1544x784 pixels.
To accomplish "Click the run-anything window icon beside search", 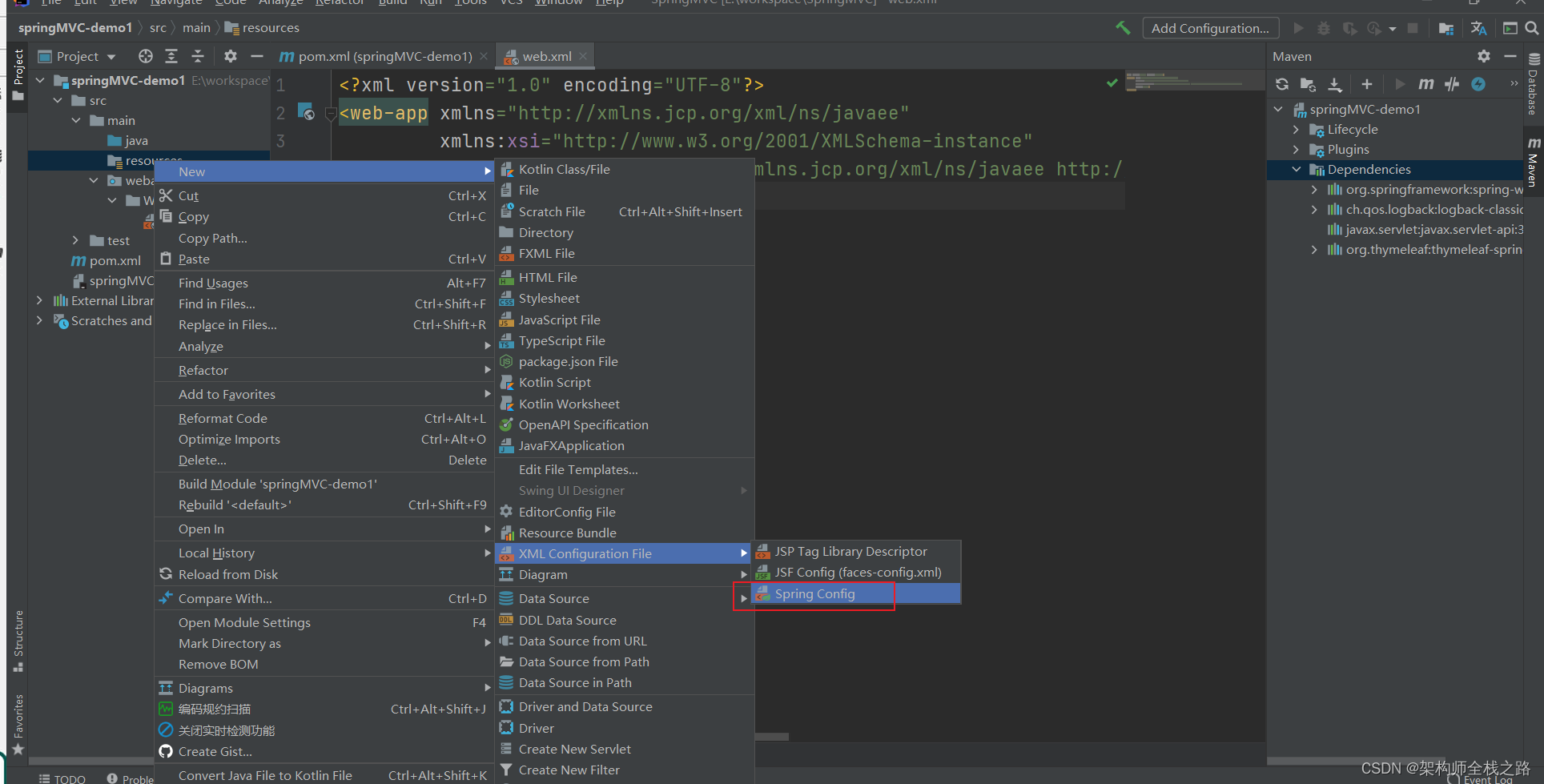I will pyautogui.click(x=1510, y=28).
